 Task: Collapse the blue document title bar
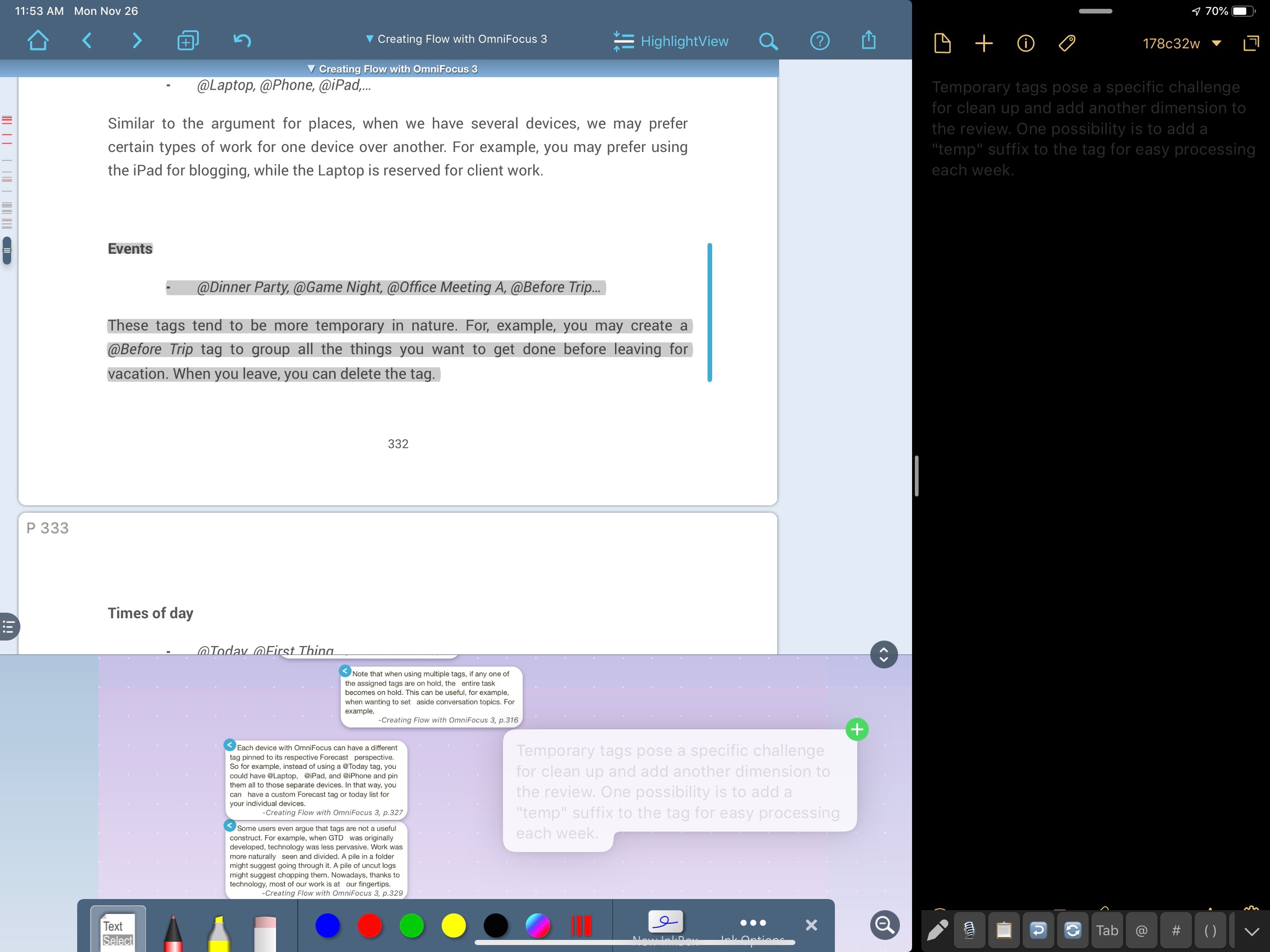[x=392, y=69]
